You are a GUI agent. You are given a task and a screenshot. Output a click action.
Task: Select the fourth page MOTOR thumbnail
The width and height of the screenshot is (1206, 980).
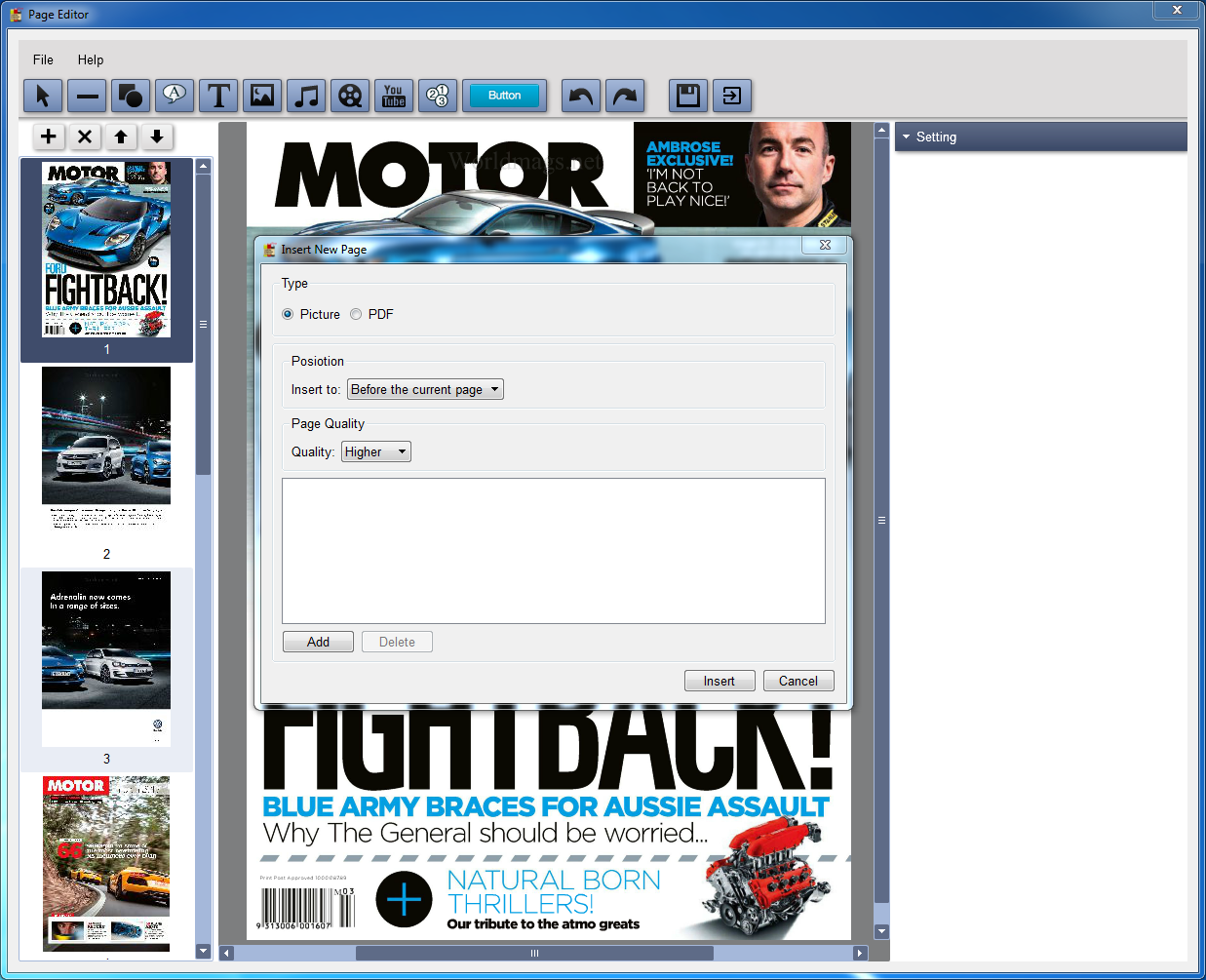pos(106,864)
